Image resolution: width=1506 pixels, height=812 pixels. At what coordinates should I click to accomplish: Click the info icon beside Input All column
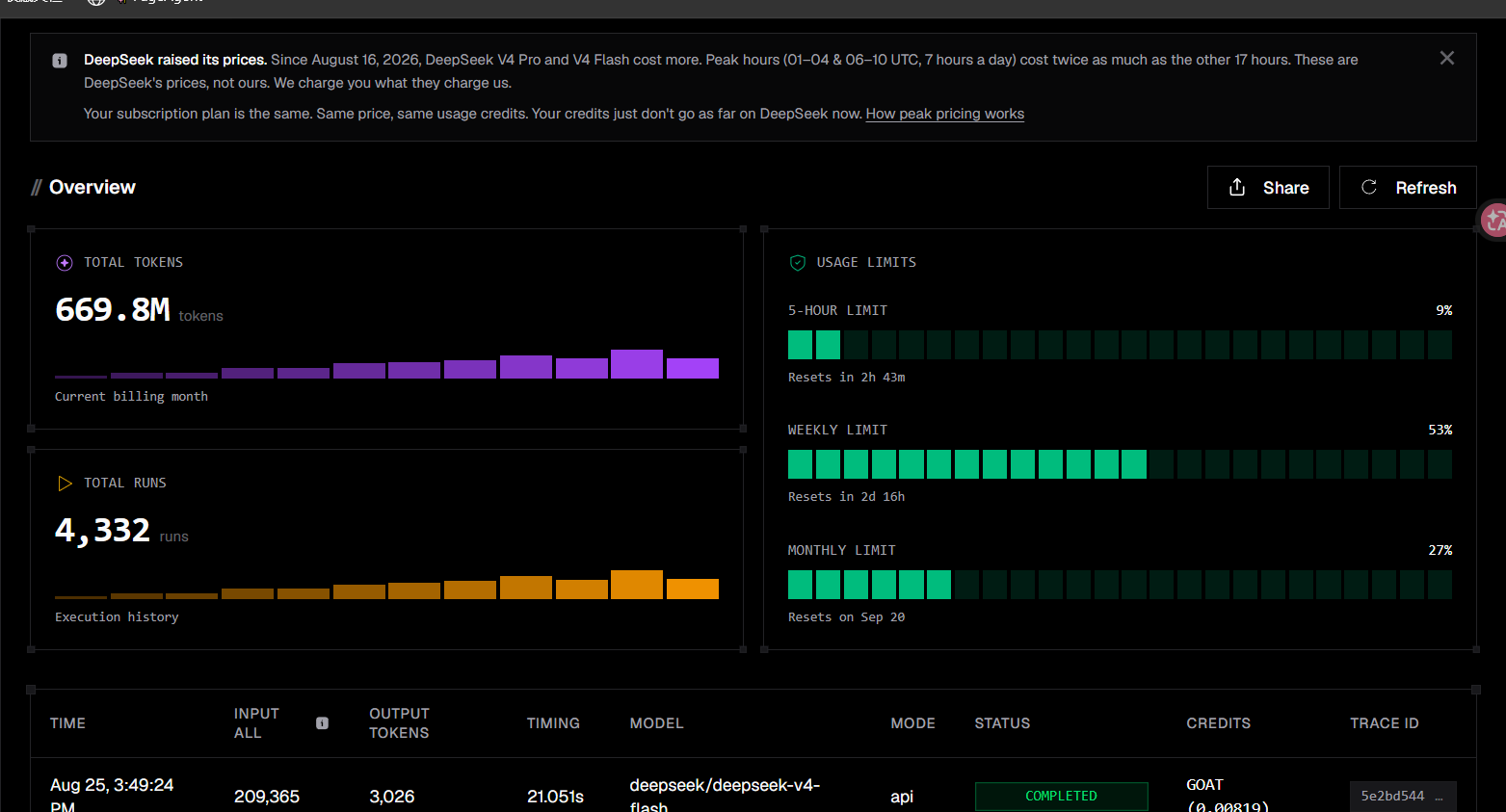(322, 723)
